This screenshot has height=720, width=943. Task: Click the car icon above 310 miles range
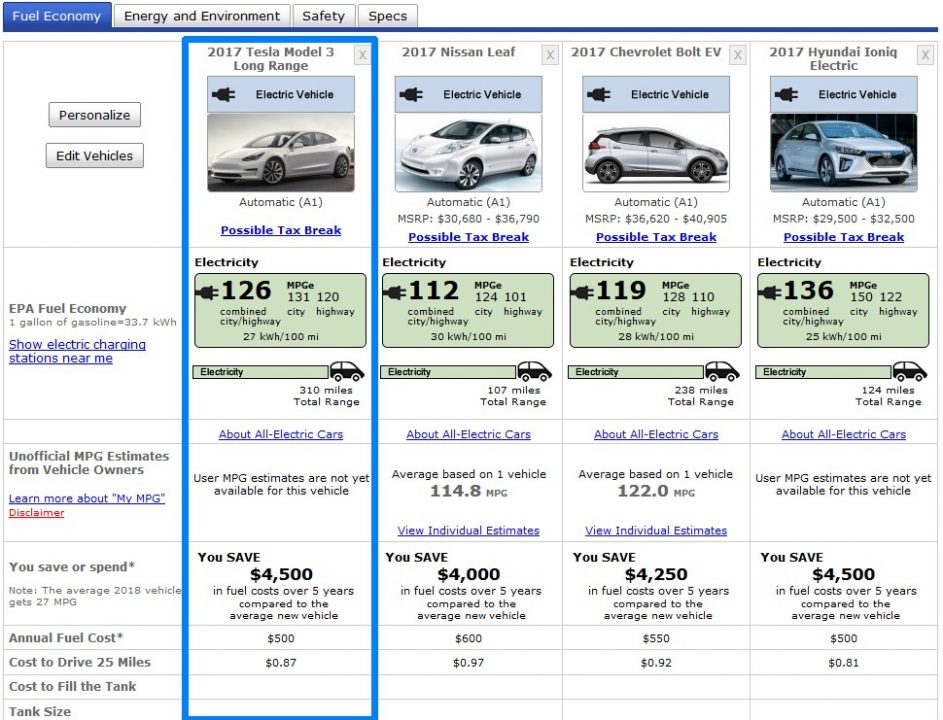pyautogui.click(x=347, y=371)
